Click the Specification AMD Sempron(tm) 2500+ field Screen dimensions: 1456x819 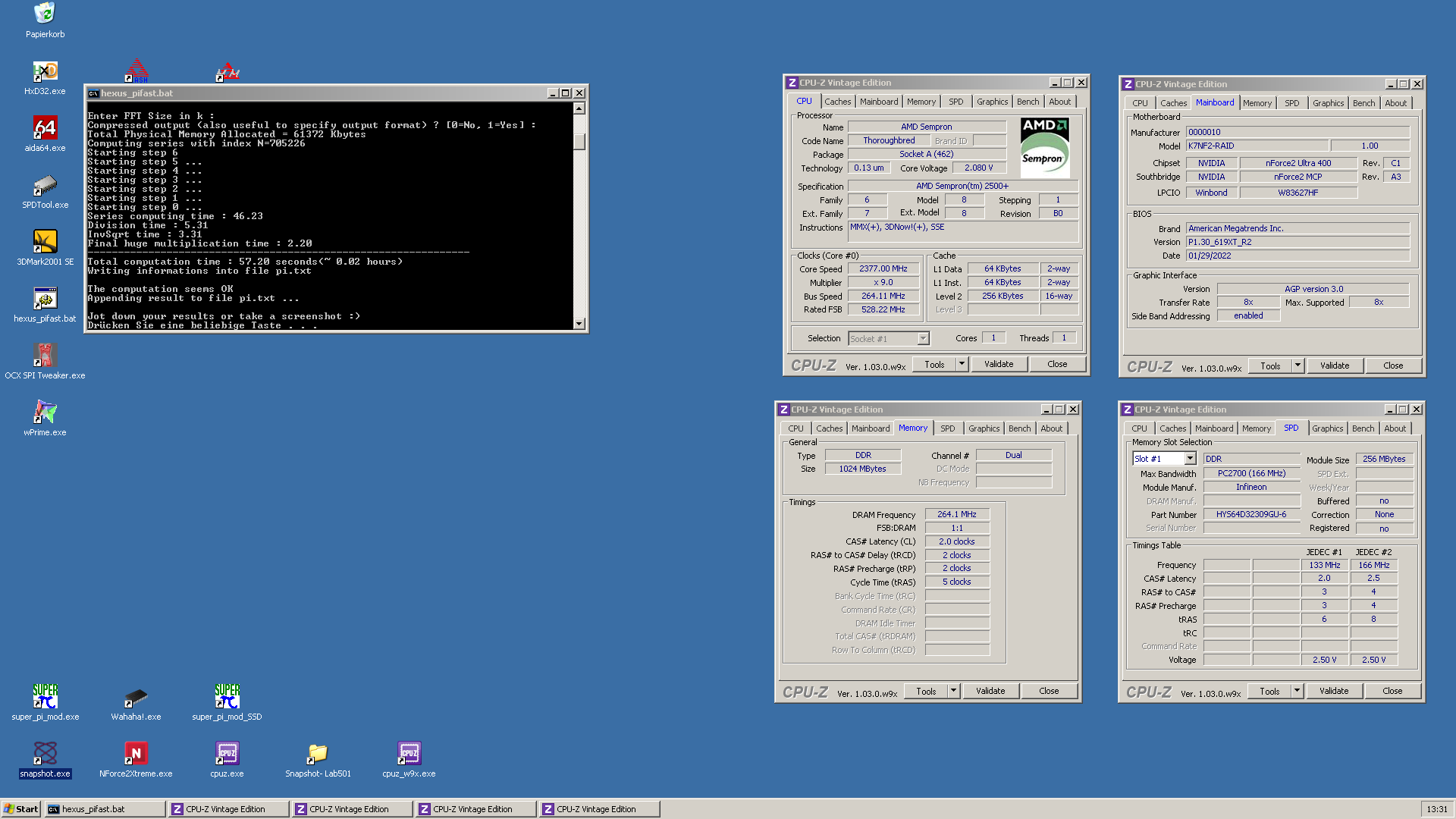click(x=962, y=186)
